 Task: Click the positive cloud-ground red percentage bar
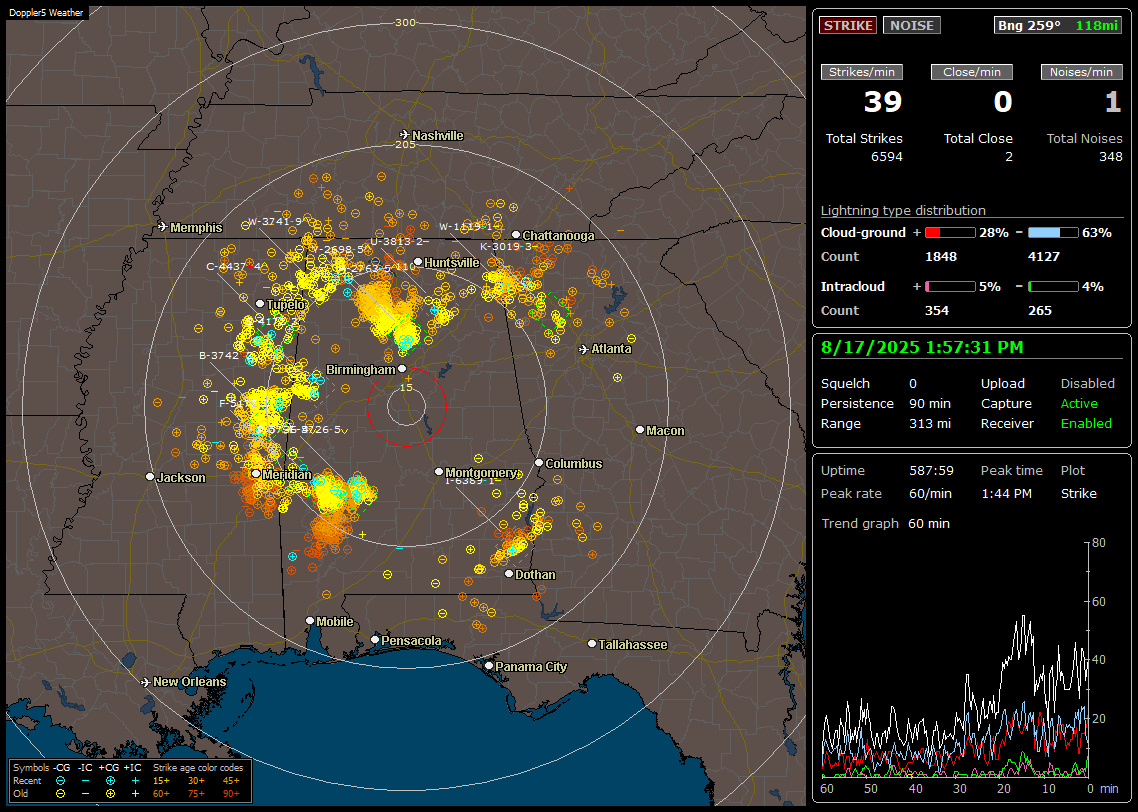pos(950,233)
